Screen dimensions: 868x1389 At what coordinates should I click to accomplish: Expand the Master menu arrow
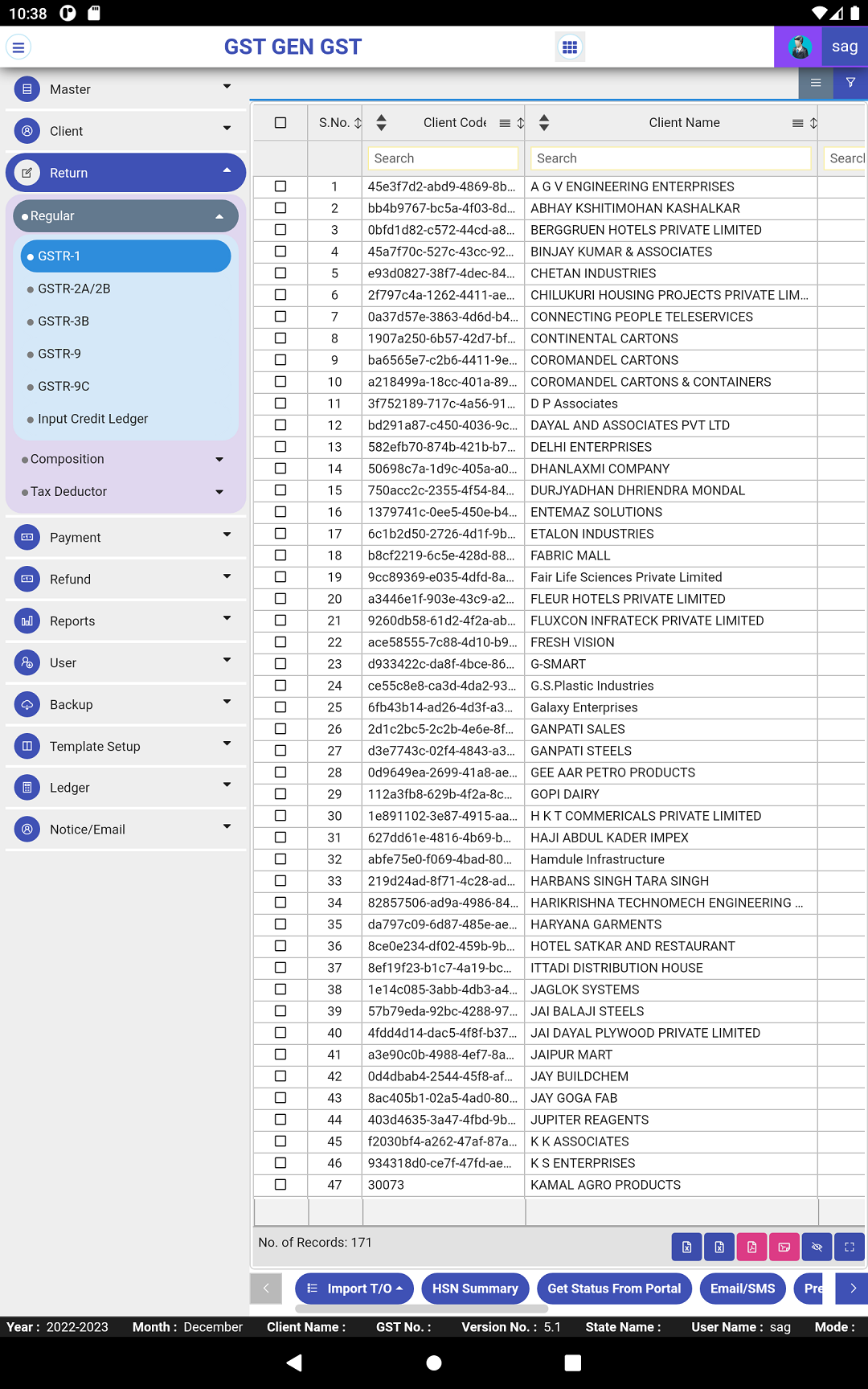coord(227,86)
